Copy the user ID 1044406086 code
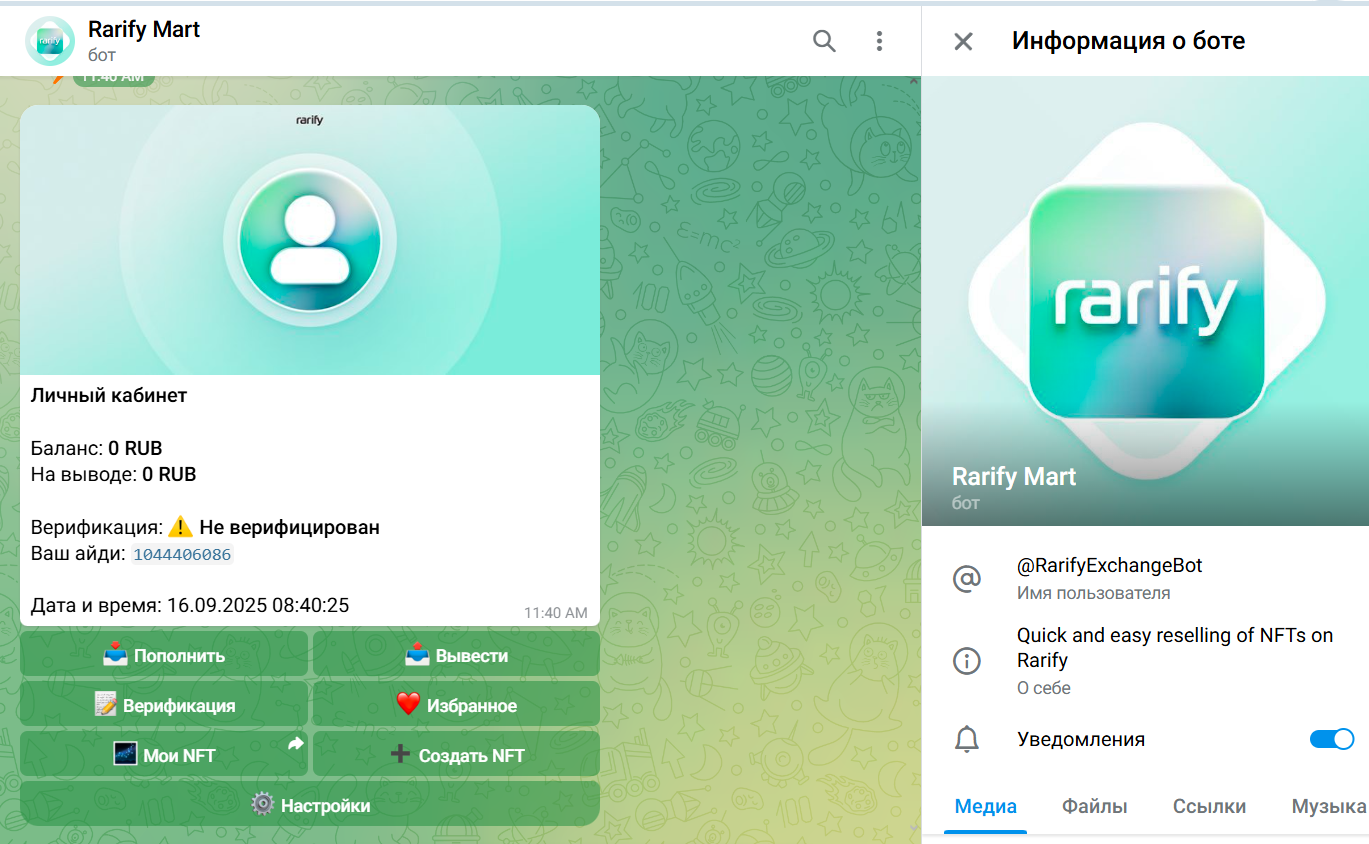The image size is (1369, 844). [x=182, y=554]
